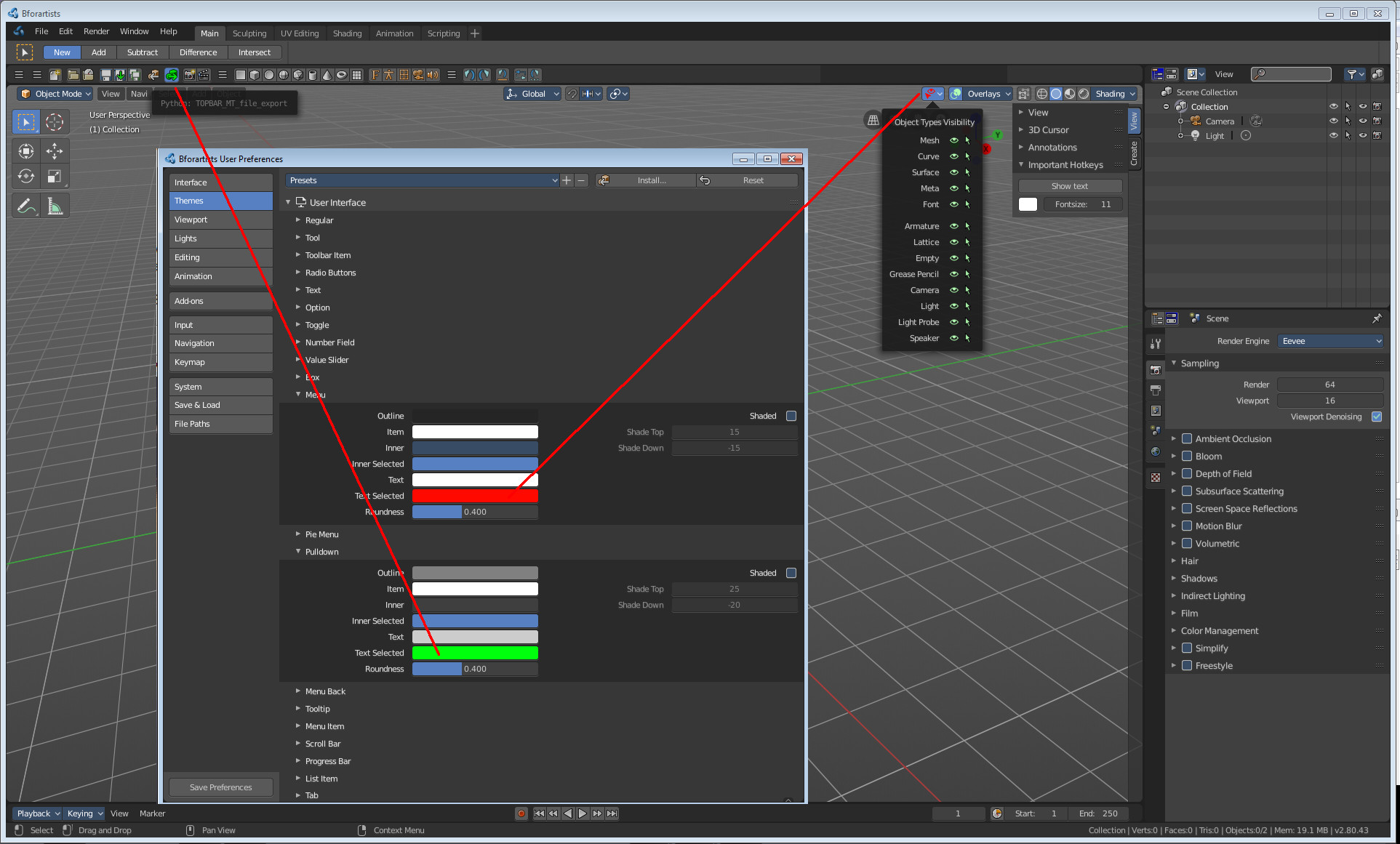
Task: Click the Install... theme button
Action: [645, 180]
